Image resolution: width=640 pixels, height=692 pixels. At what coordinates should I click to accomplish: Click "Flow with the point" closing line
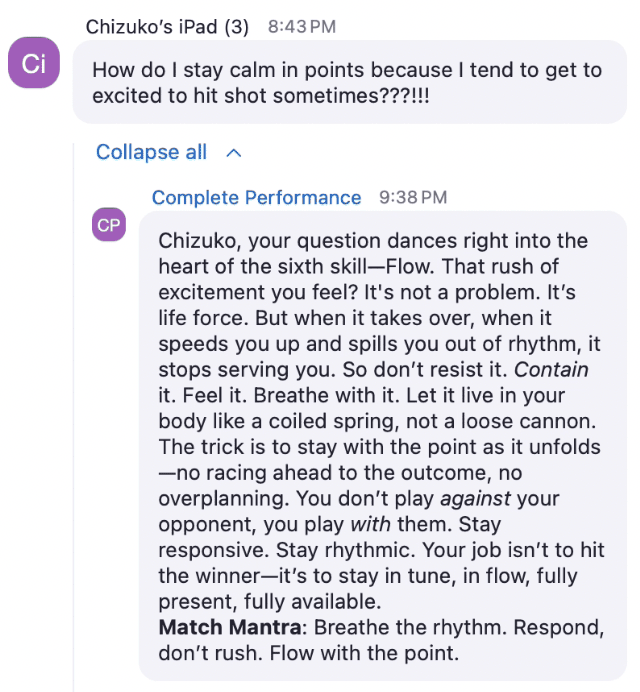(364, 653)
